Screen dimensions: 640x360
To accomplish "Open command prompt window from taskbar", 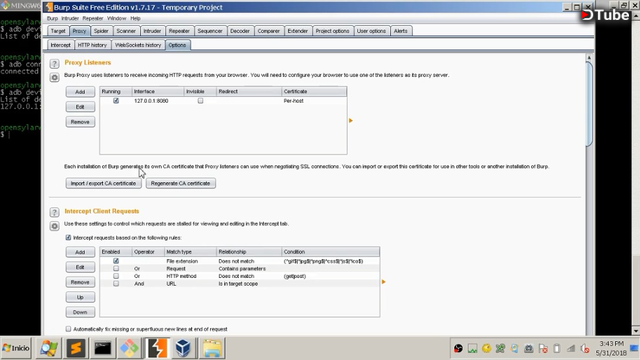I will coord(102,348).
